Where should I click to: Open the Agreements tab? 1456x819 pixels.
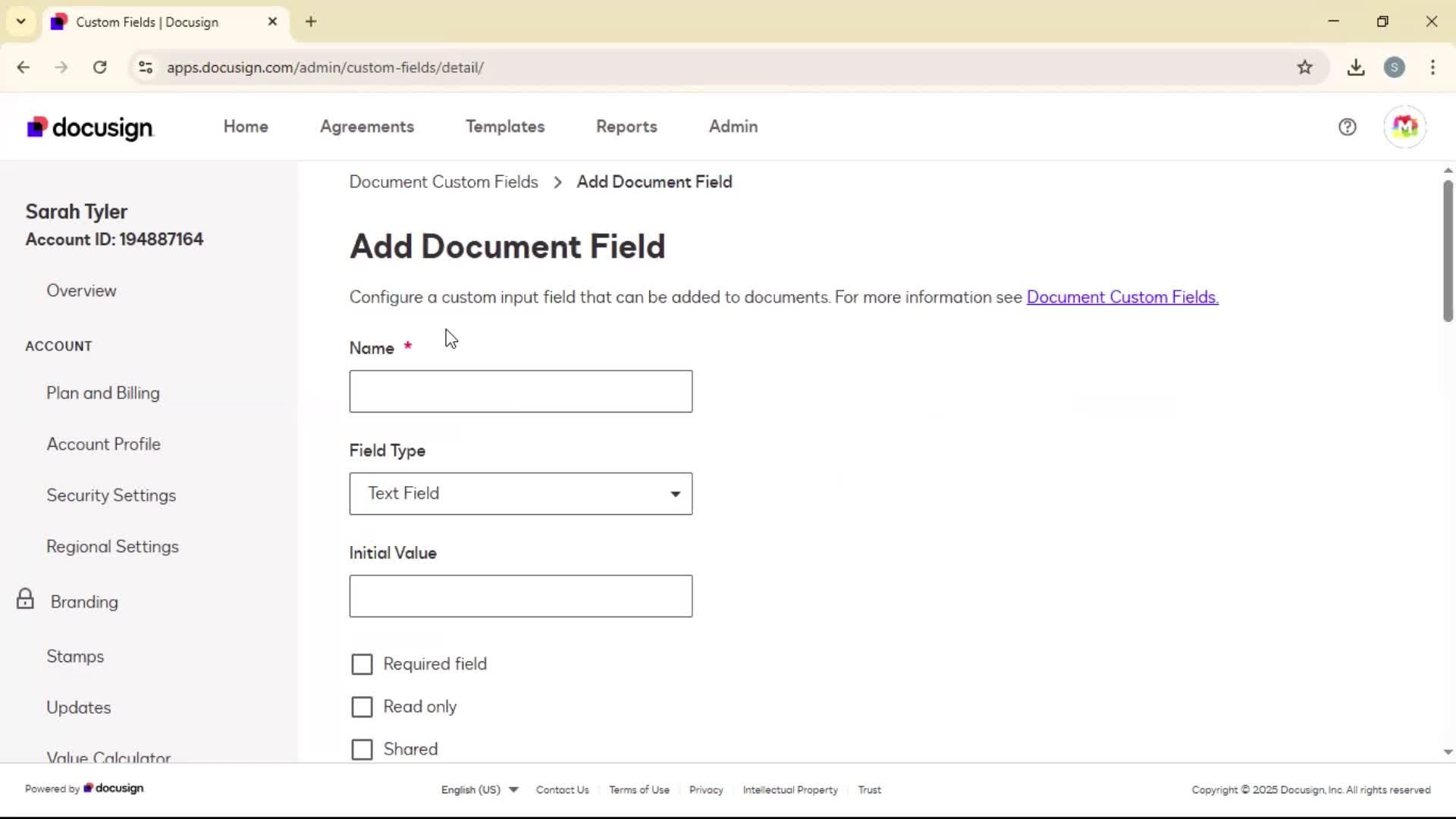coord(367,127)
